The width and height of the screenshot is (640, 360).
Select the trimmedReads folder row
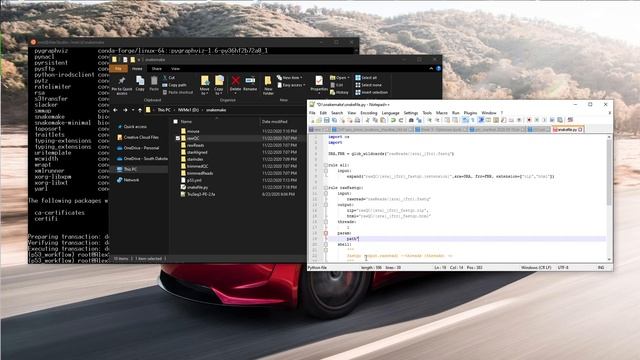point(238,173)
